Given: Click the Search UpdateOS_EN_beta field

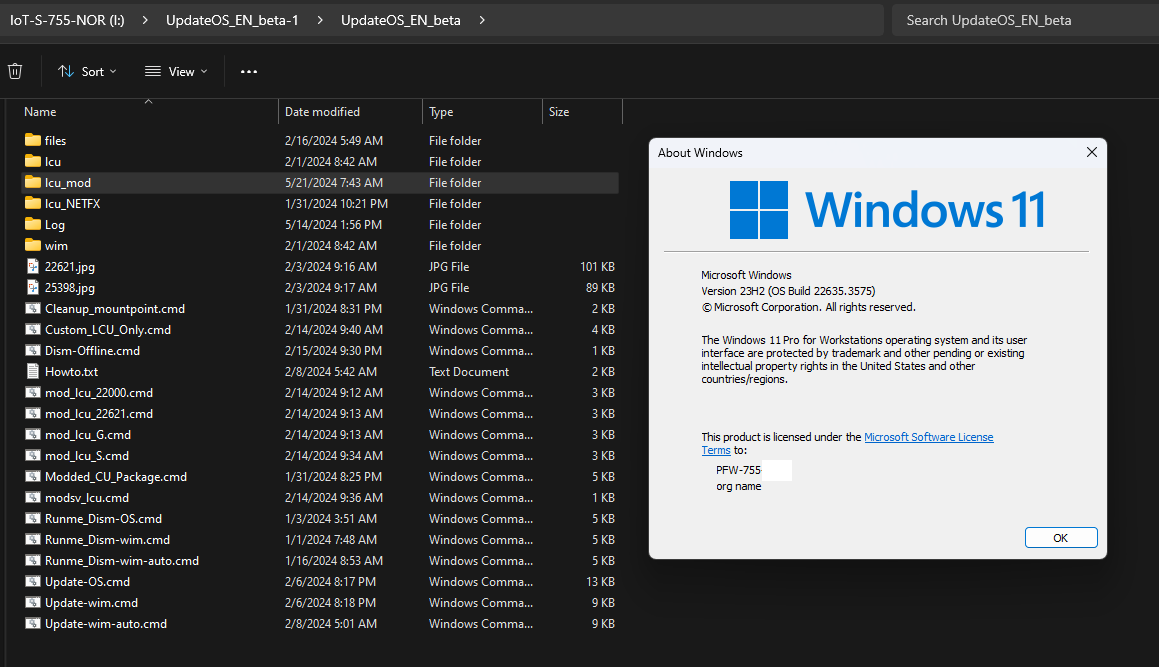Looking at the screenshot, I should (1025, 20).
